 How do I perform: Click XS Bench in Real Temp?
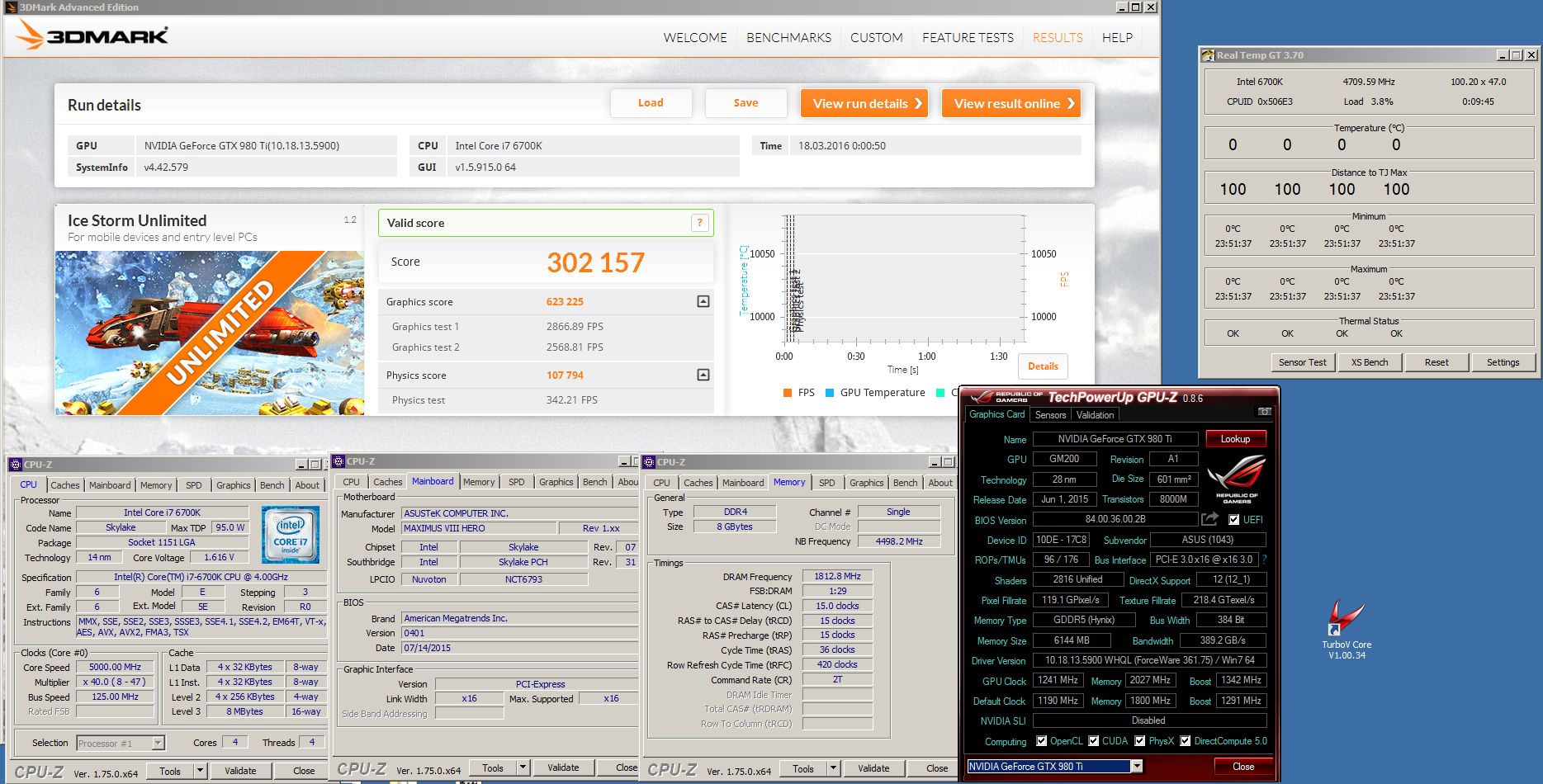pos(1369,362)
